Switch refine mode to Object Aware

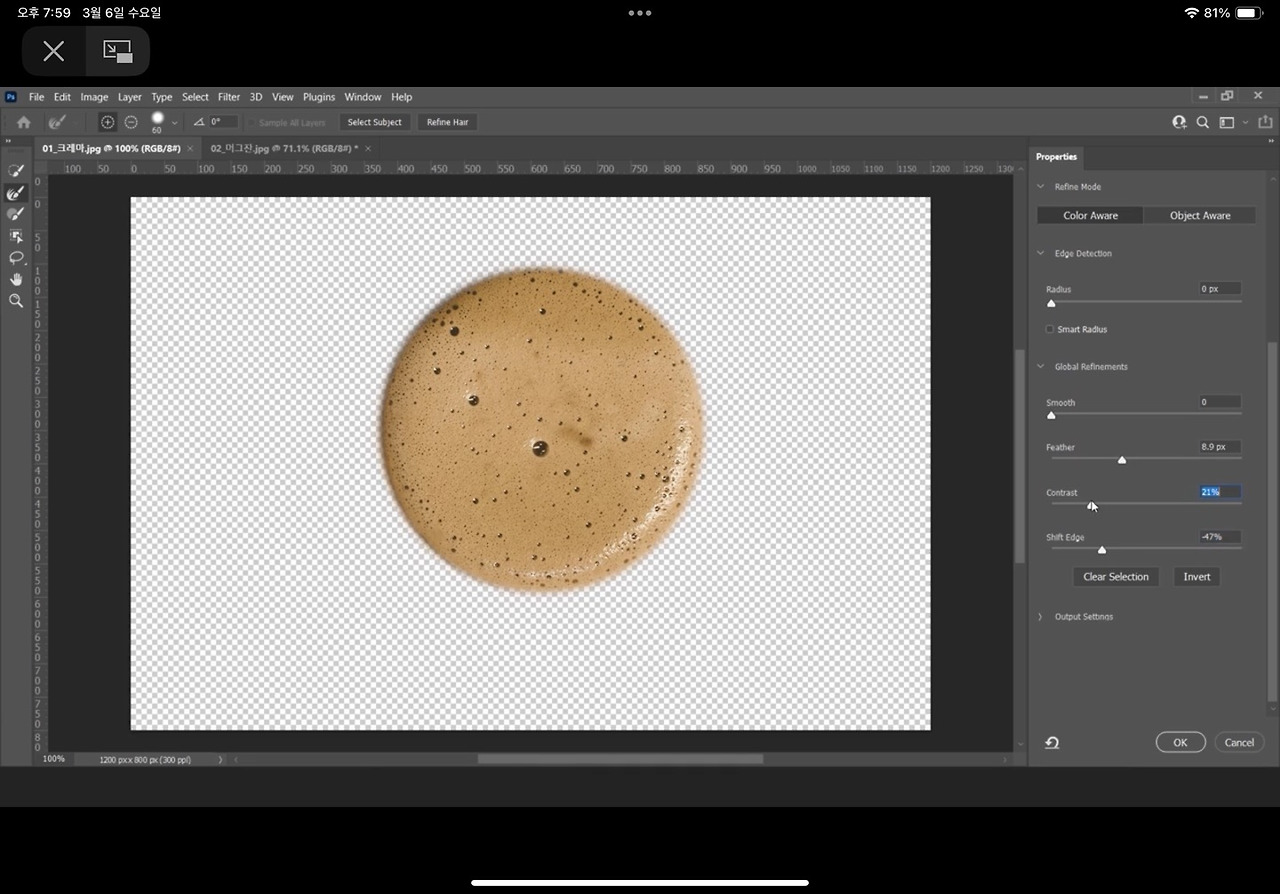[1200, 215]
